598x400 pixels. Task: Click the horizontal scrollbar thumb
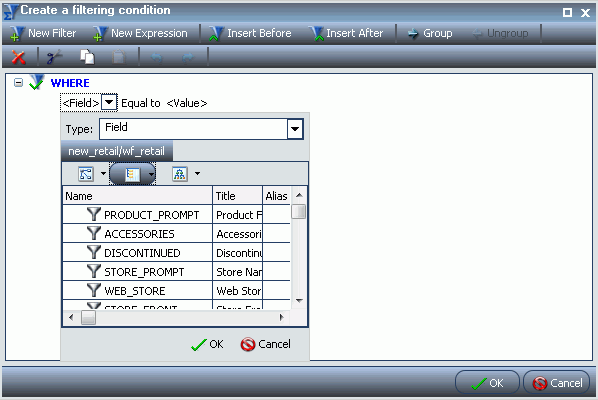coord(88,317)
